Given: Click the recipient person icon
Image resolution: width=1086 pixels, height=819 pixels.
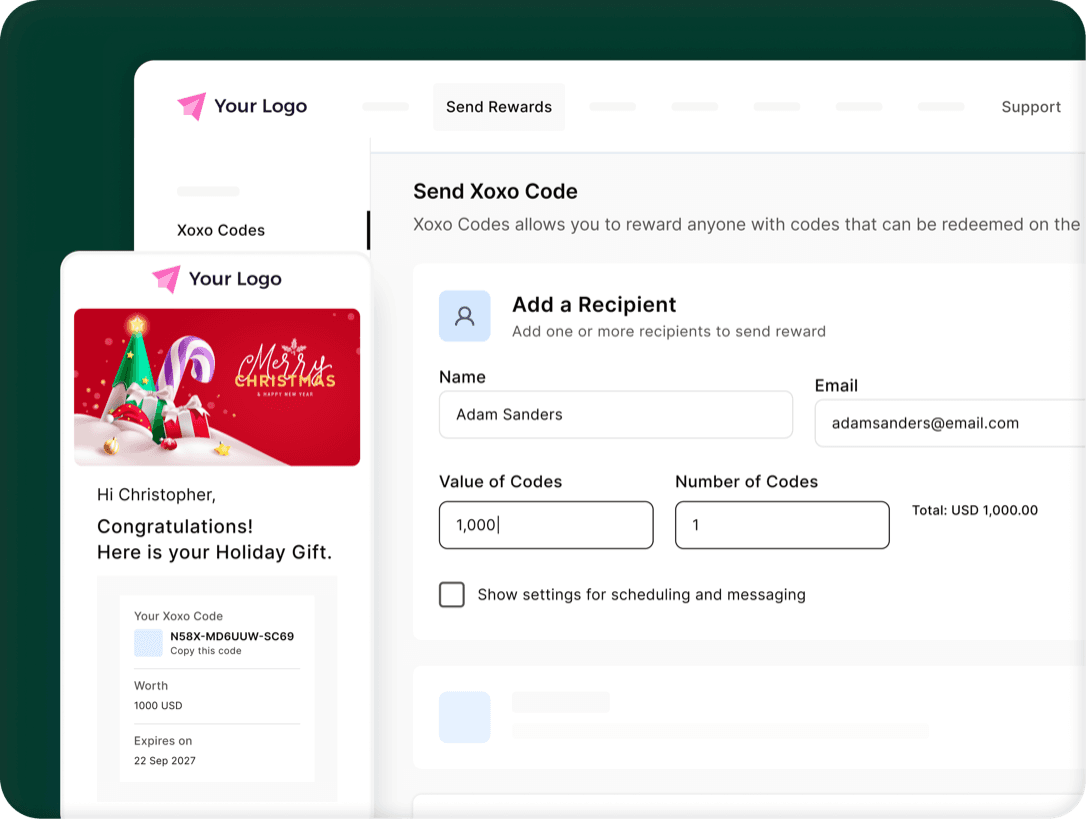Looking at the screenshot, I should click(465, 316).
